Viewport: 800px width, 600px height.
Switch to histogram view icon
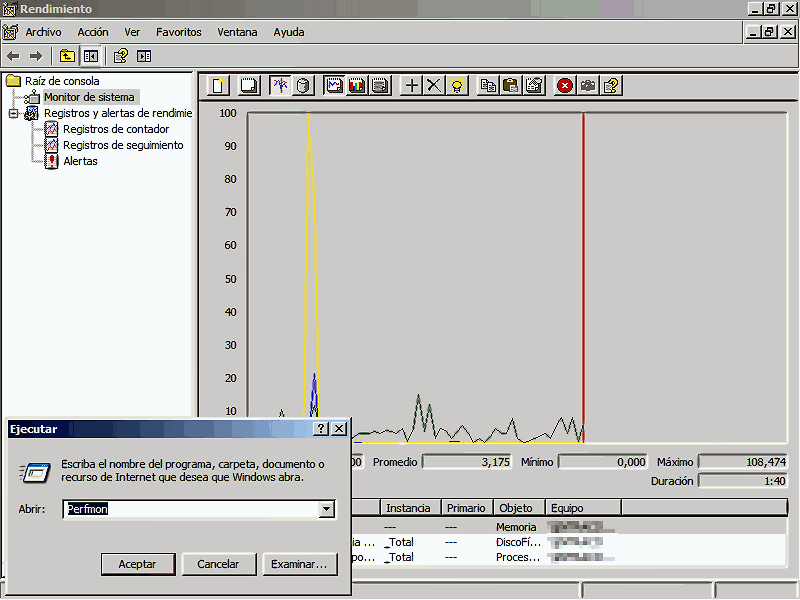coord(357,85)
